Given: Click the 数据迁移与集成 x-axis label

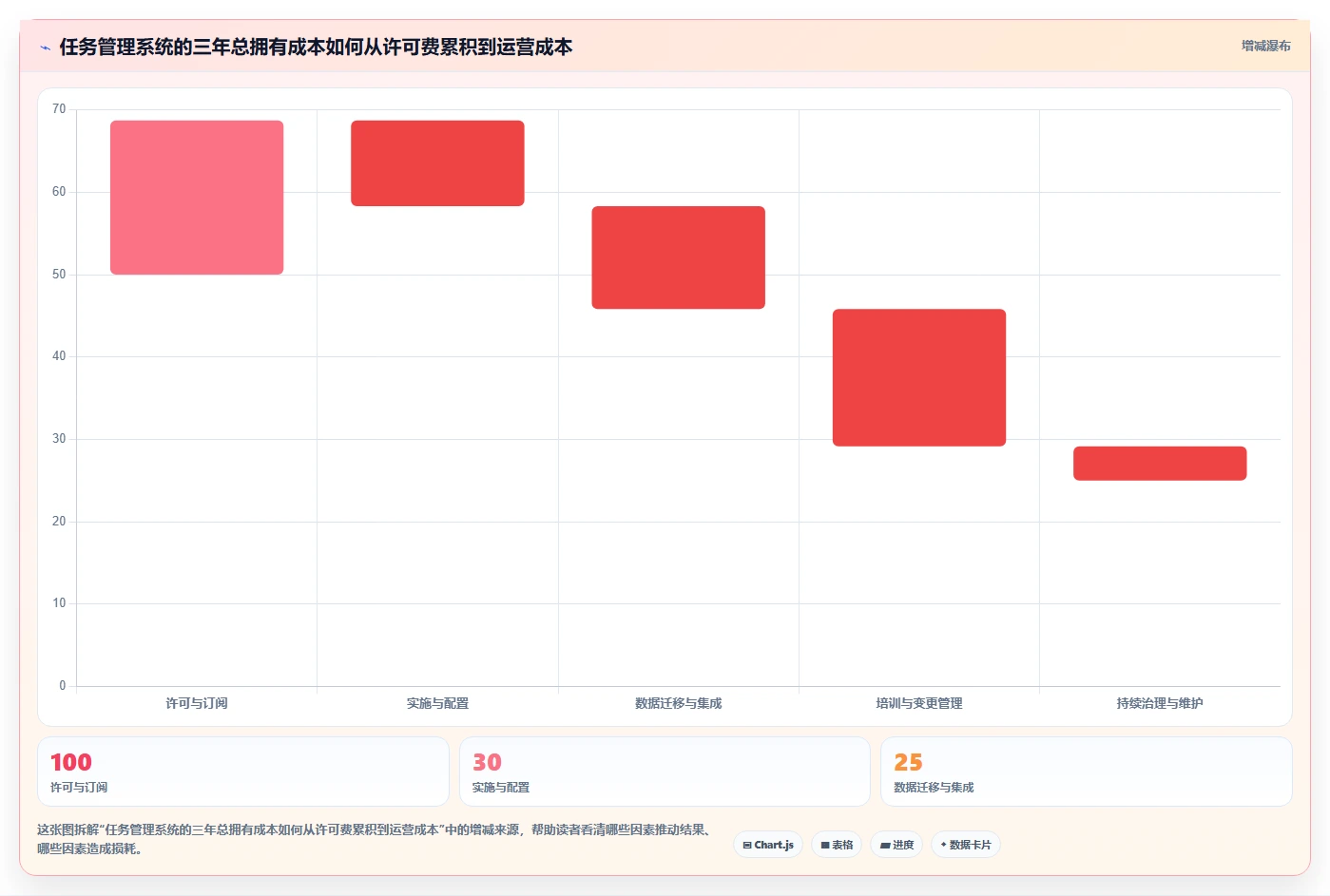Looking at the screenshot, I should (x=678, y=703).
